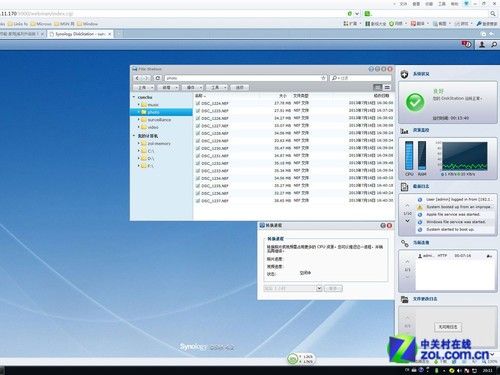The height and width of the screenshot is (375, 500).
Task: Open the 当前连接 current connections widget icon
Action: pyautogui.click(x=404, y=243)
